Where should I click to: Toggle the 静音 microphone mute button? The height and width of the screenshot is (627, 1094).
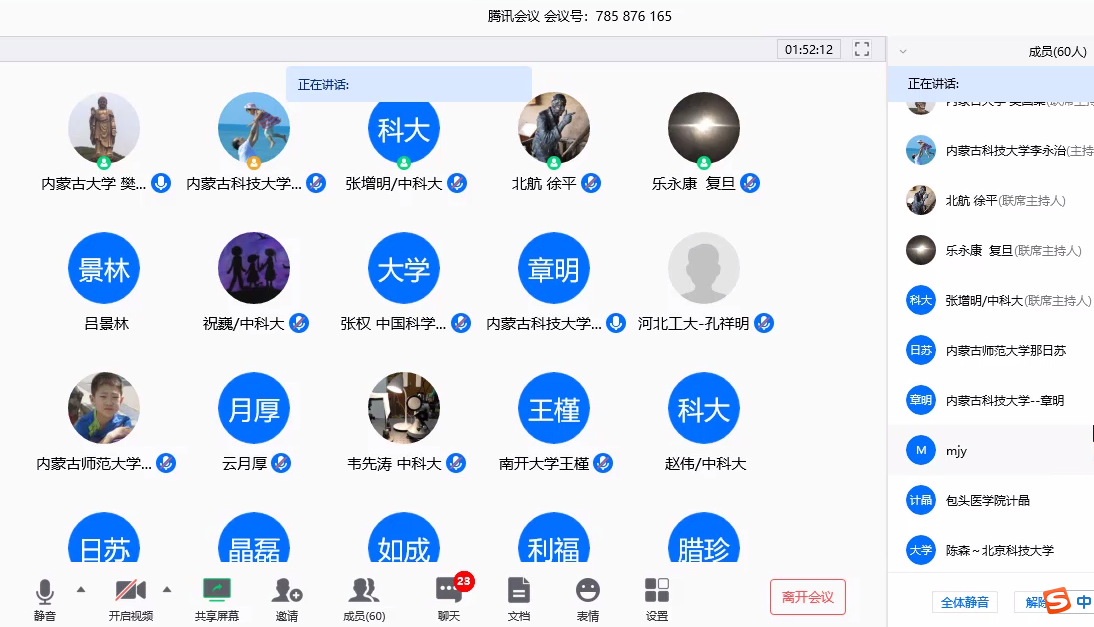pyautogui.click(x=45, y=596)
